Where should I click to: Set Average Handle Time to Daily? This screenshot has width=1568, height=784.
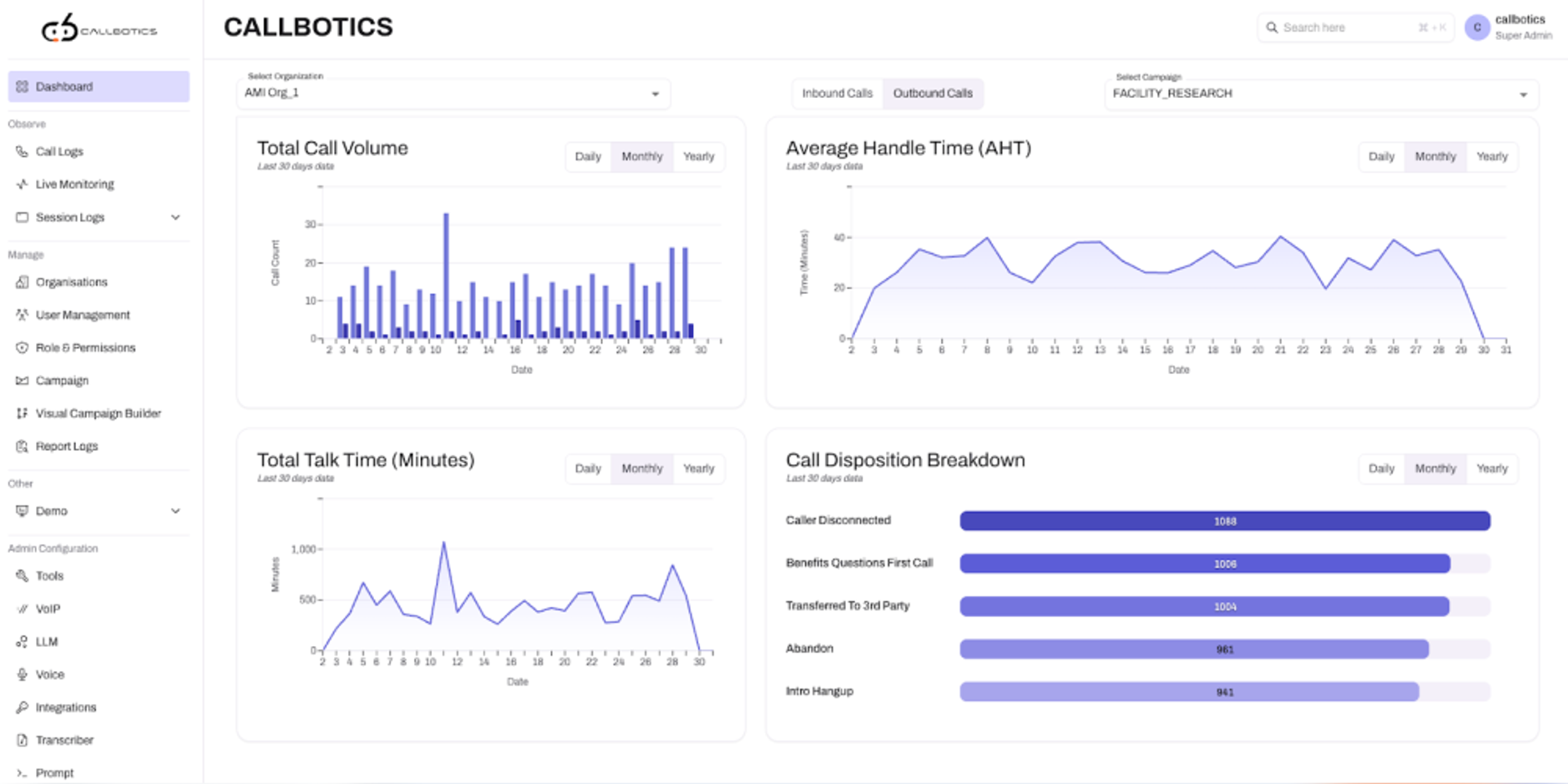1382,157
